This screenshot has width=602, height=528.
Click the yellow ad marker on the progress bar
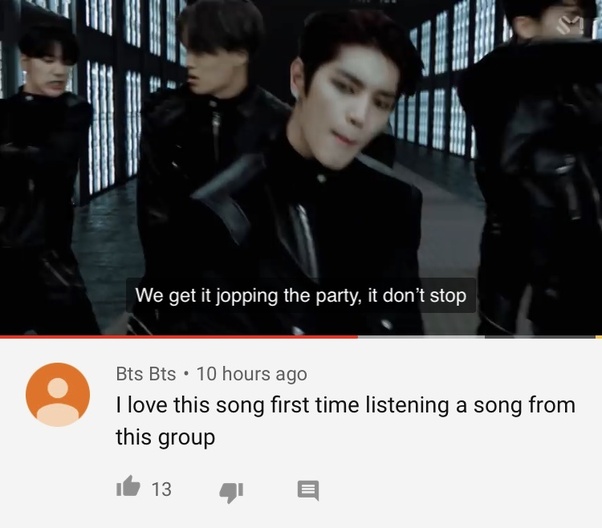[x=598, y=337]
